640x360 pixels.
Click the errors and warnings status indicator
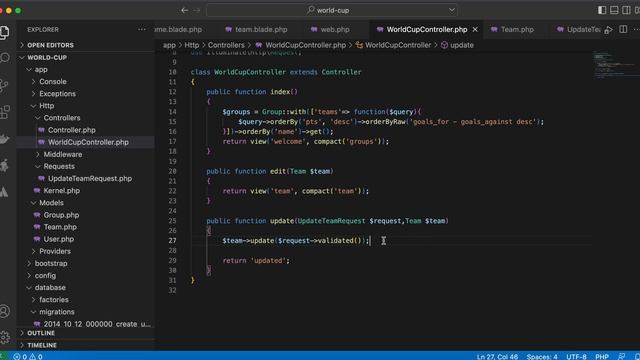[28, 356]
